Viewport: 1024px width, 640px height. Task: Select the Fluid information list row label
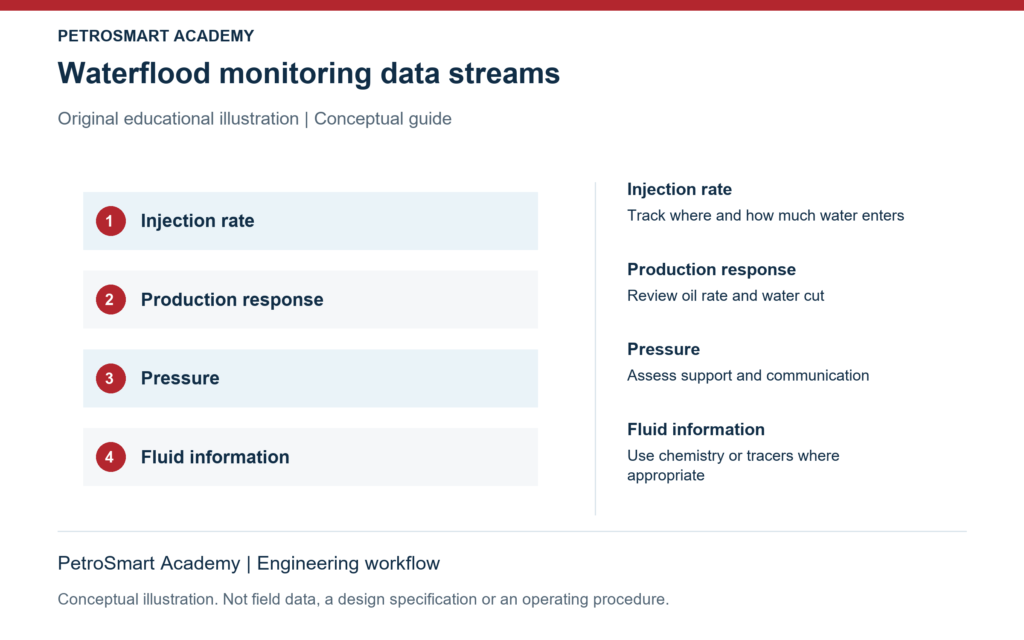click(x=215, y=456)
